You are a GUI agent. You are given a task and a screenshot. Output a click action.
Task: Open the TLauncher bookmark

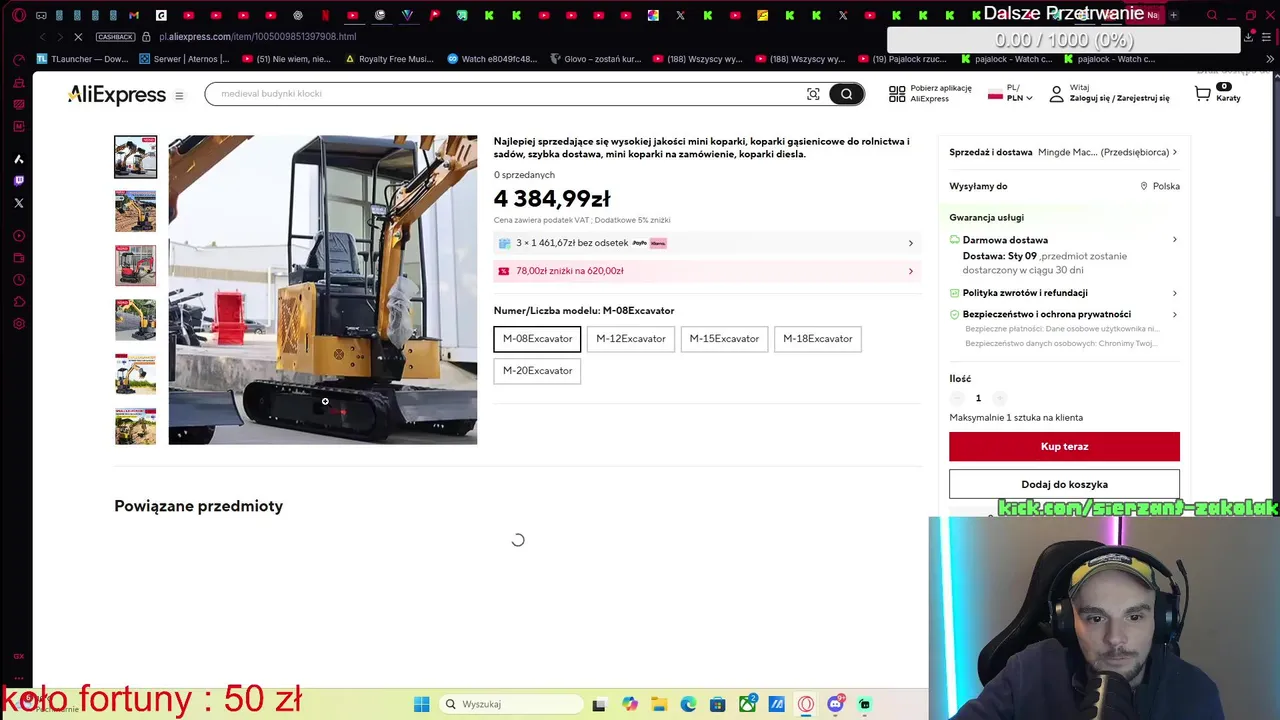pyautogui.click(x=84, y=59)
